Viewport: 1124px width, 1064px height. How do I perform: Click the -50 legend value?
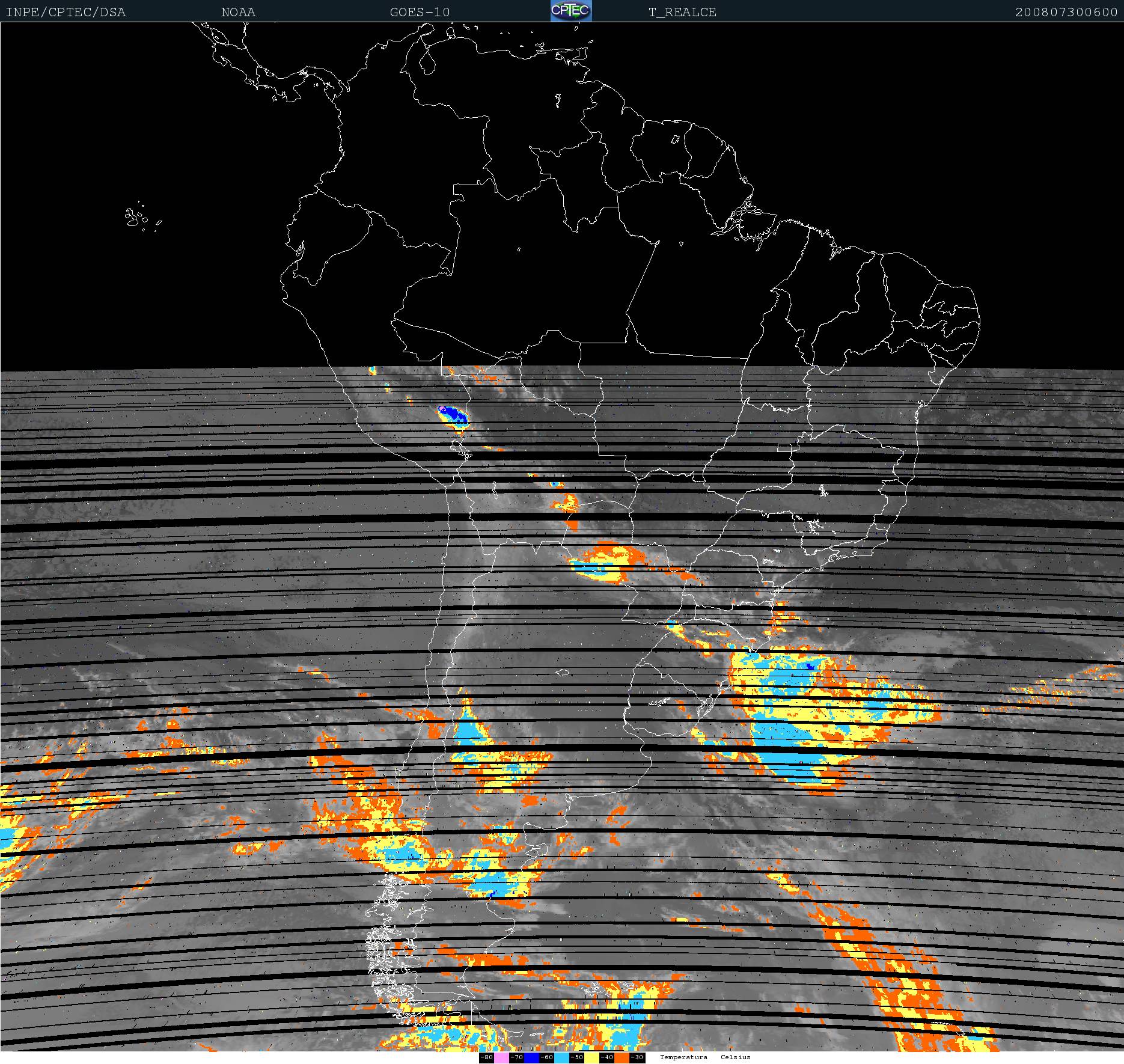tap(576, 1057)
